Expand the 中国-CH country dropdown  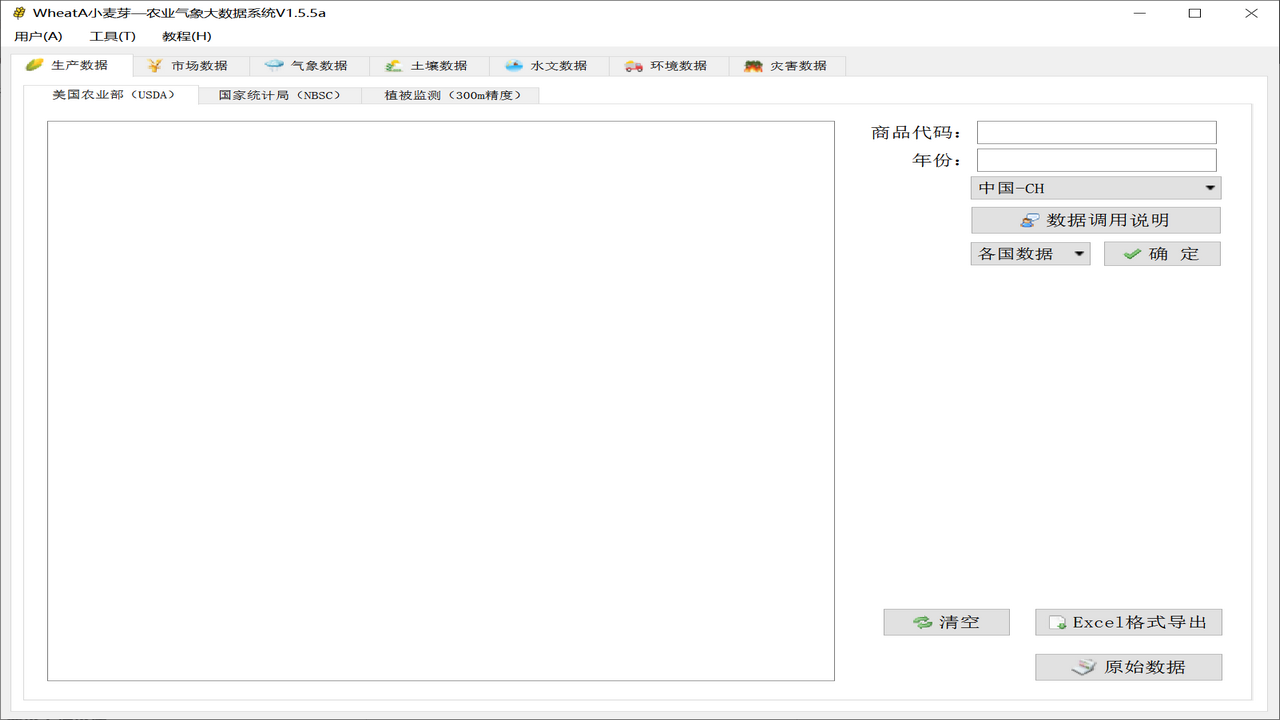click(1095, 188)
